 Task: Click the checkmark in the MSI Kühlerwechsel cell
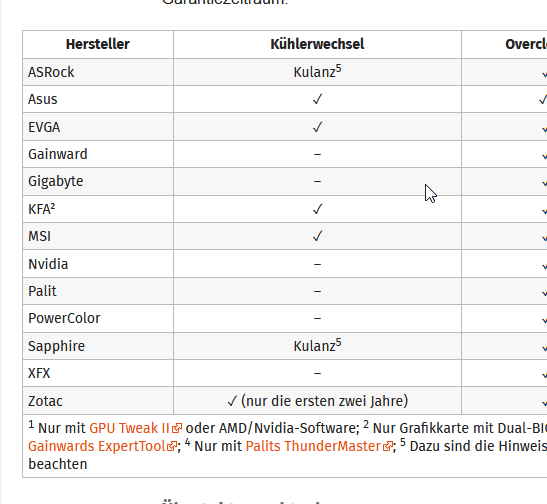[317, 236]
